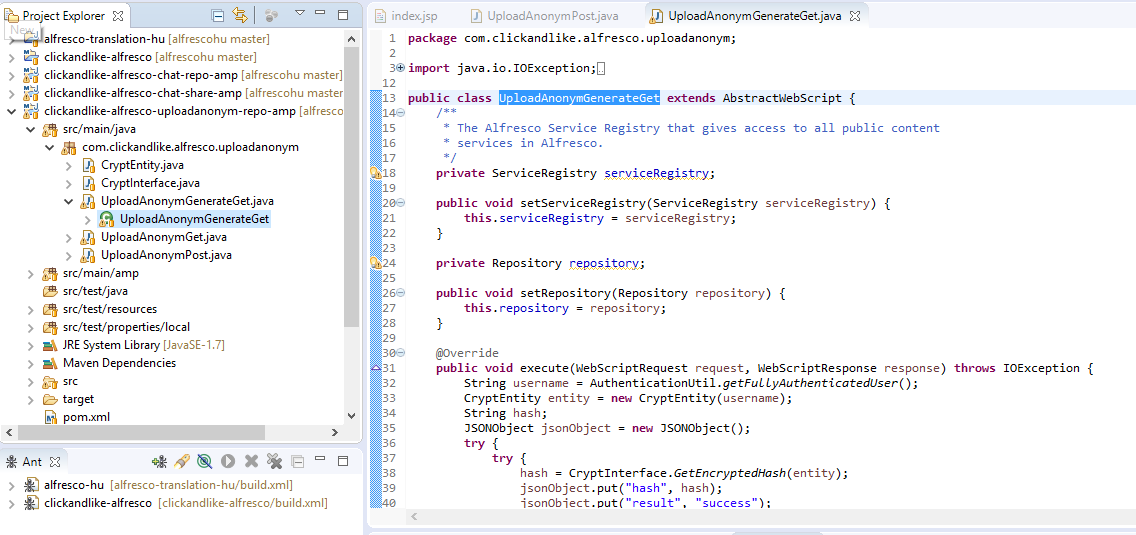Screen dimensions: 1136x535
Task: Click warning marker on editor line 18
Action: [375, 173]
